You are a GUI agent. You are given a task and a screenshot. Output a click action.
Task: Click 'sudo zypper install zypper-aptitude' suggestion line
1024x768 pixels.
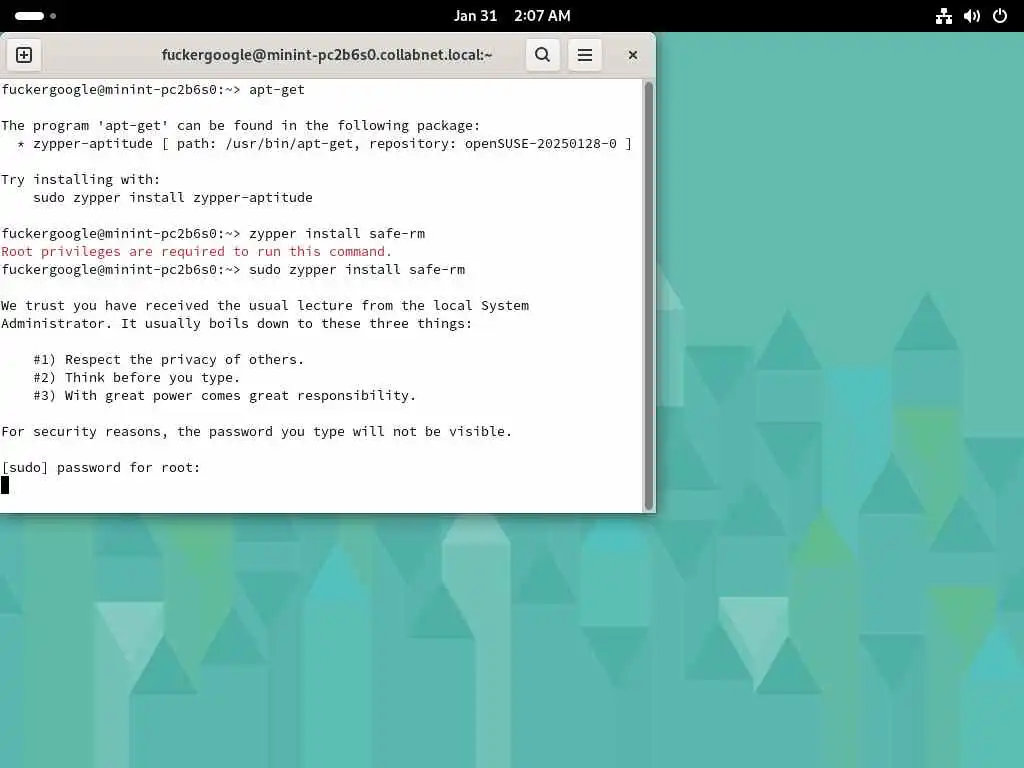(x=173, y=197)
